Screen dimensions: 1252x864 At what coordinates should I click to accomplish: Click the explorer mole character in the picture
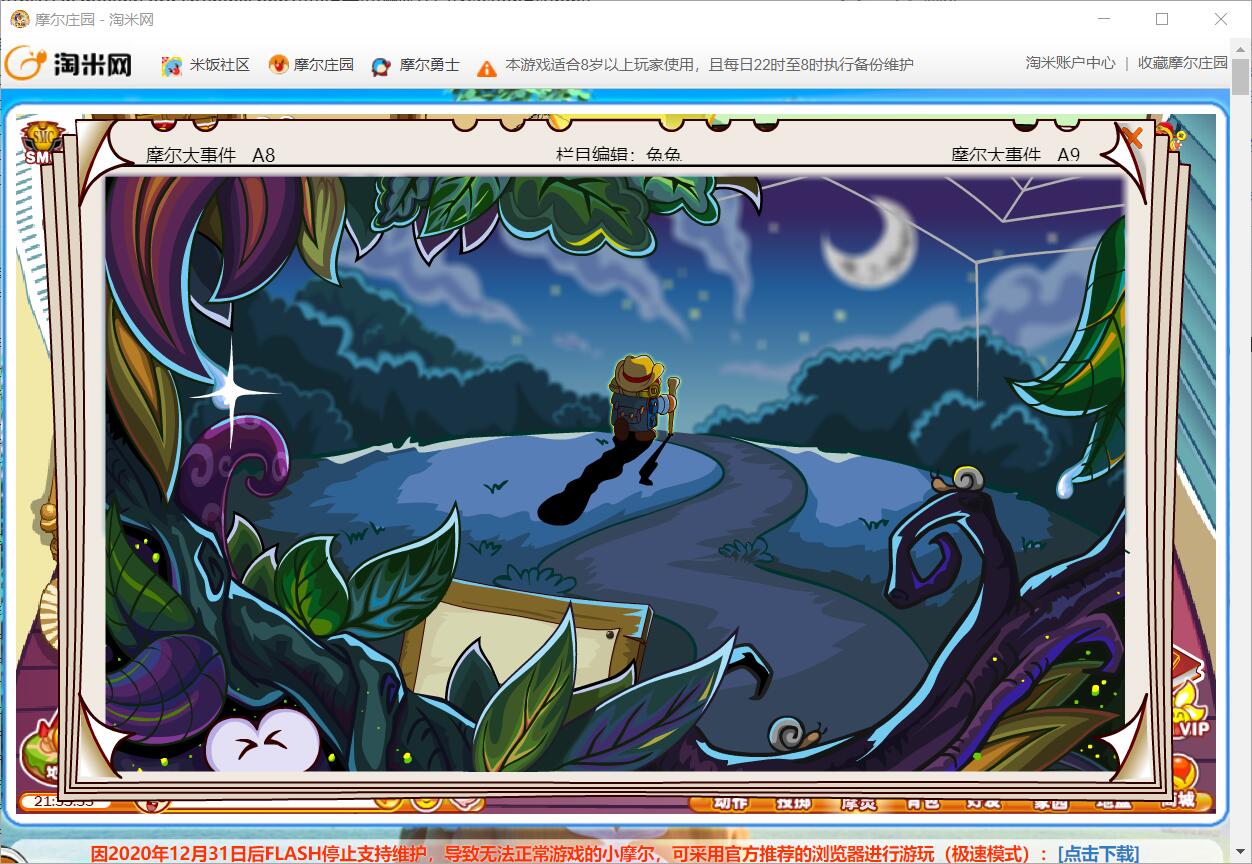click(x=637, y=398)
